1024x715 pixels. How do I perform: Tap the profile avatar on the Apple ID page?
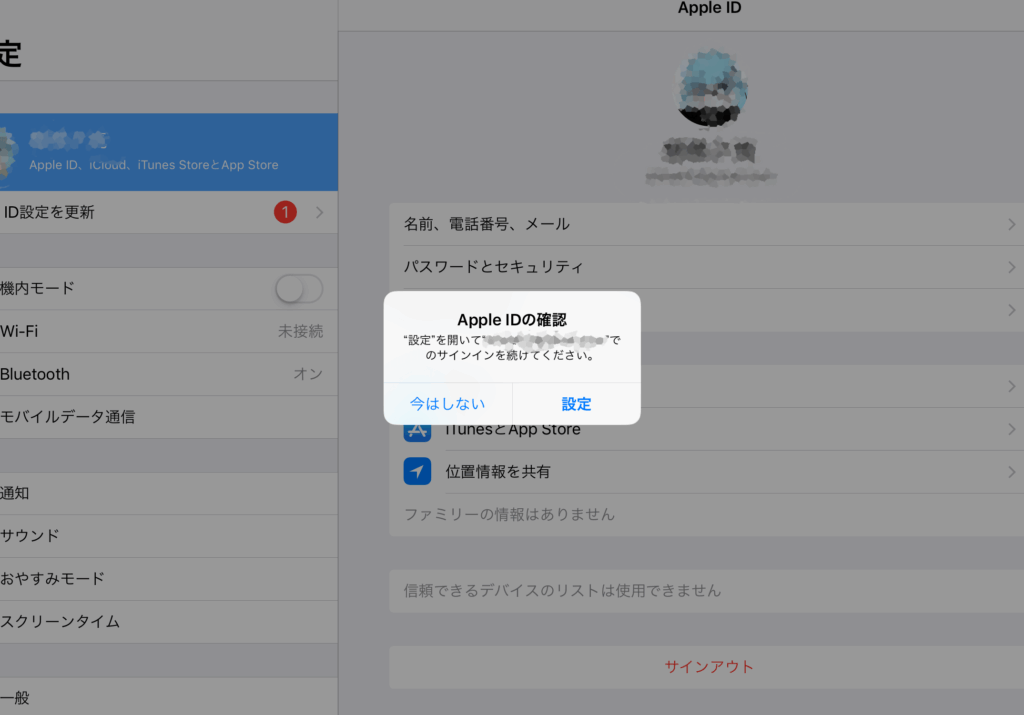(709, 90)
